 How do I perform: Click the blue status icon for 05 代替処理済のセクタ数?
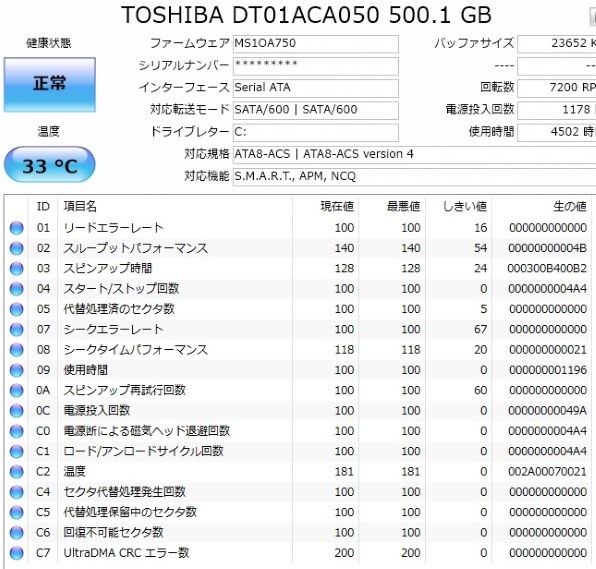16,309
